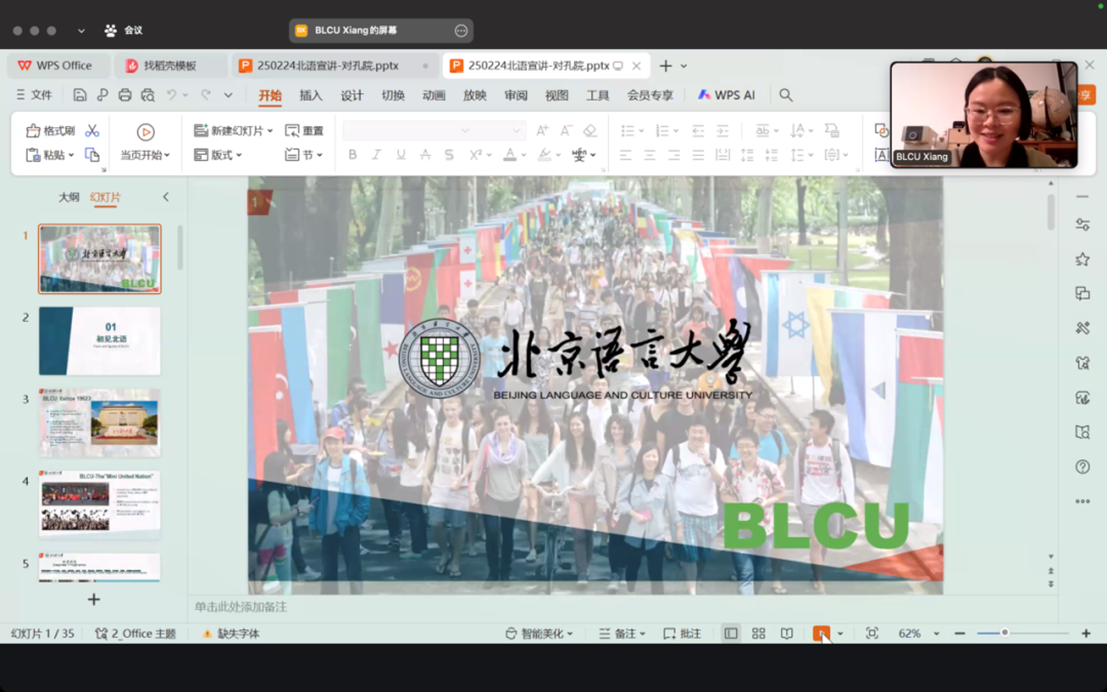Switch to the 大纲 outline tab
This screenshot has height=692, width=1107.
[x=68, y=197]
